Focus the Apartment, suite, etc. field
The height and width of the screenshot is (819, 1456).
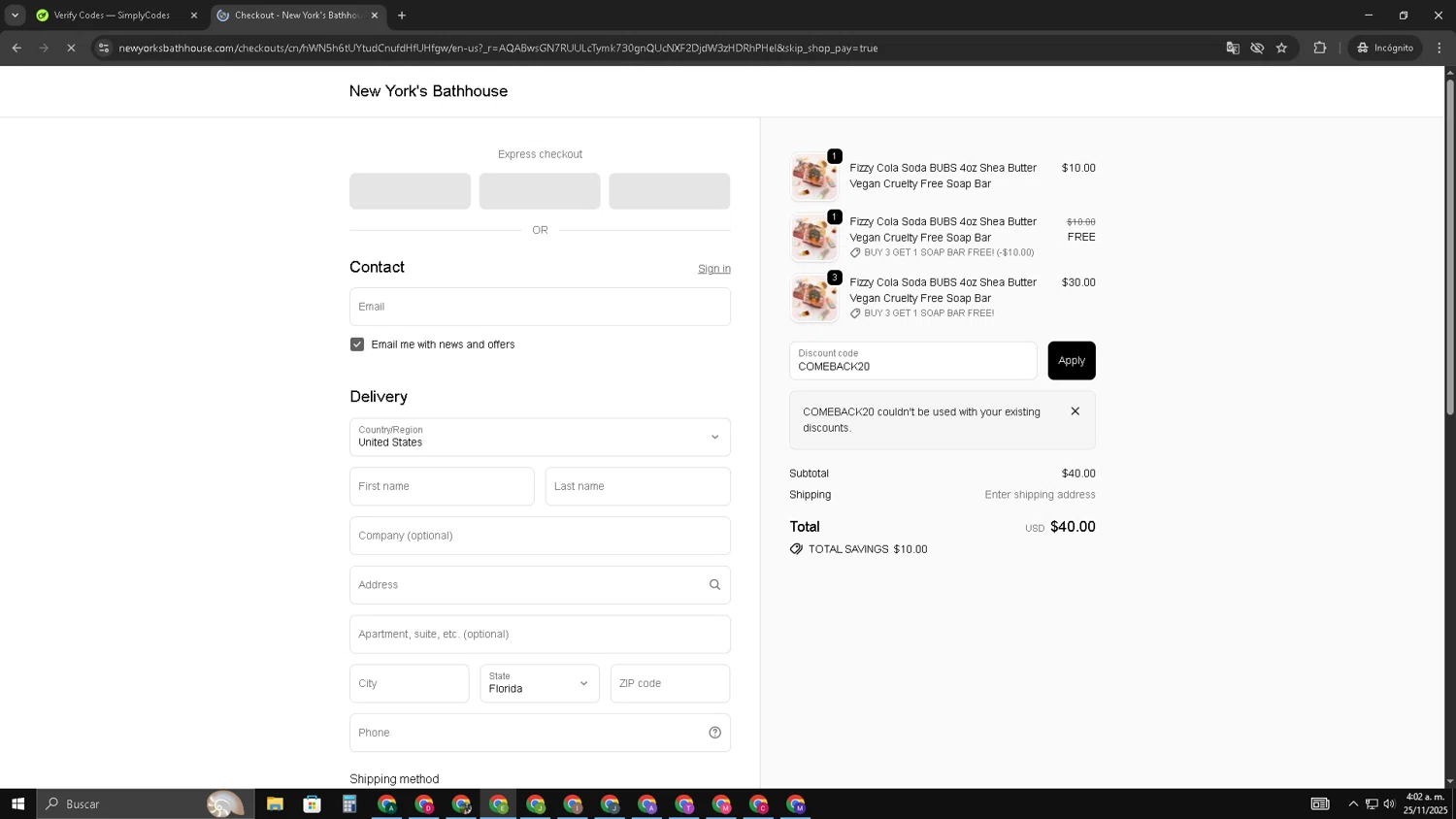pyautogui.click(x=540, y=635)
